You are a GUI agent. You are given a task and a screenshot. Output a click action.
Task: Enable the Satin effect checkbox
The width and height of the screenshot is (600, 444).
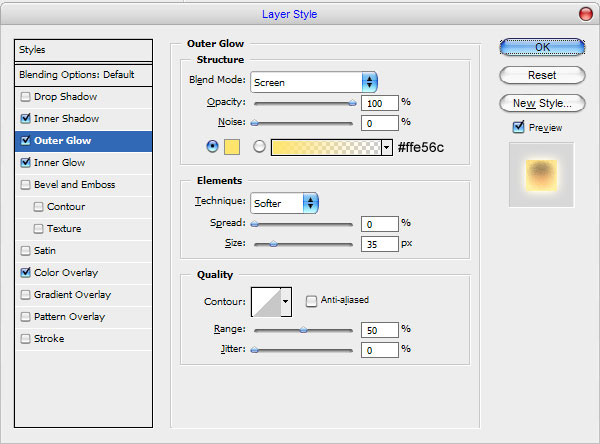pos(25,251)
